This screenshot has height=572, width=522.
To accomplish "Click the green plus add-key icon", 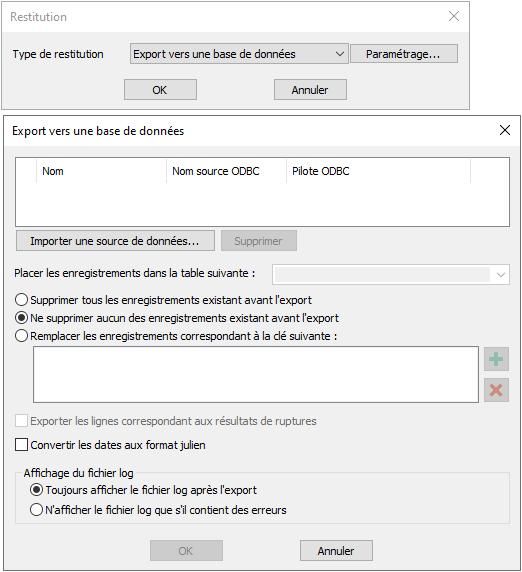I will 496,359.
